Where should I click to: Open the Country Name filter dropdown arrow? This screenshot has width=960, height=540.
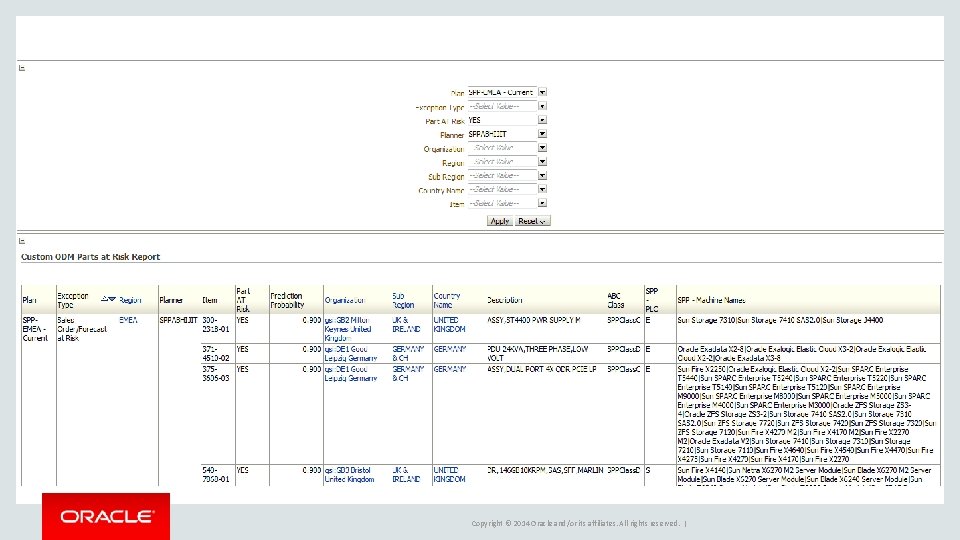coord(542,189)
